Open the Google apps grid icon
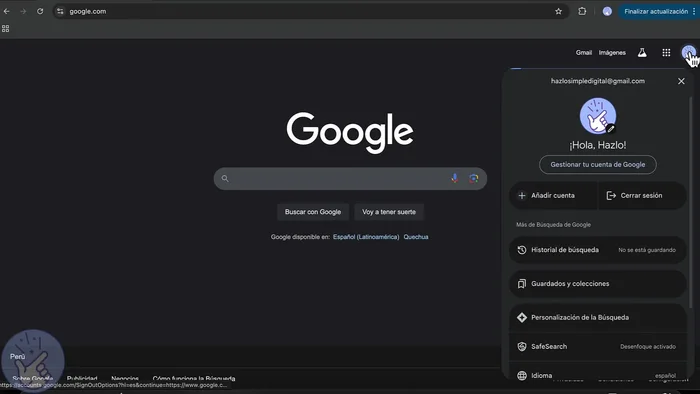 (x=666, y=53)
